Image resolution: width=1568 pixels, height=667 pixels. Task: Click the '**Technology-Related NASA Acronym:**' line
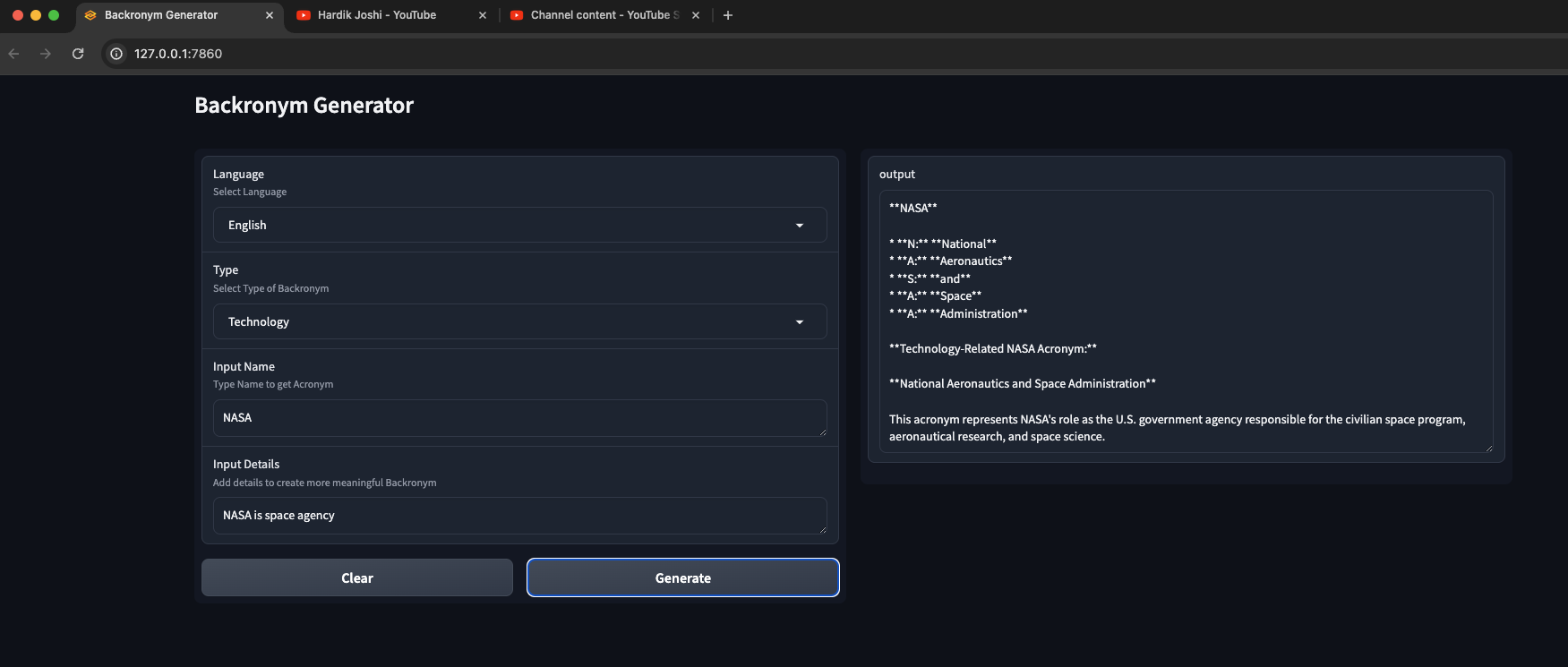tap(993, 348)
